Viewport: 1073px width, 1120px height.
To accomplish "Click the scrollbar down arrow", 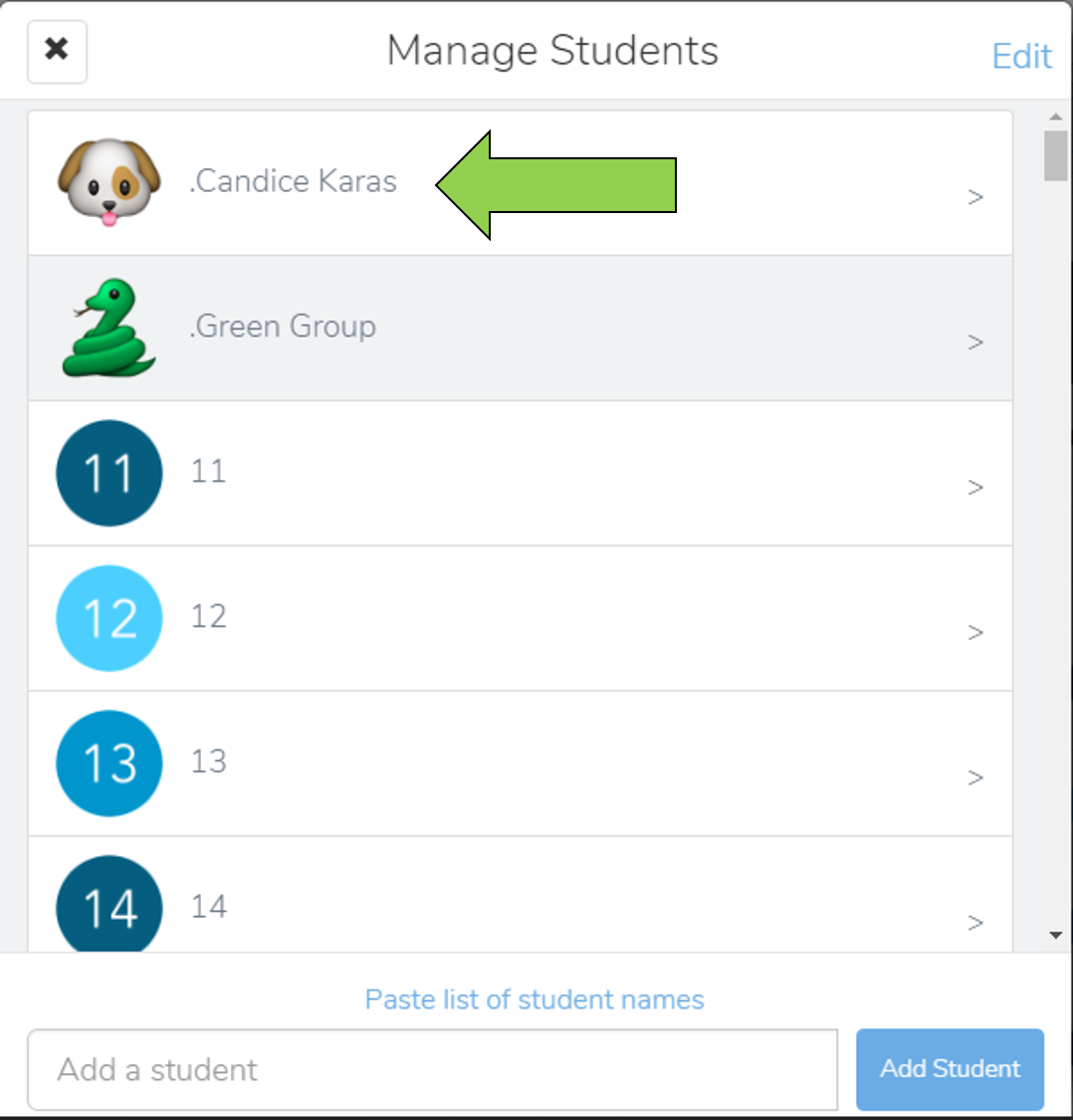I will [x=1056, y=935].
